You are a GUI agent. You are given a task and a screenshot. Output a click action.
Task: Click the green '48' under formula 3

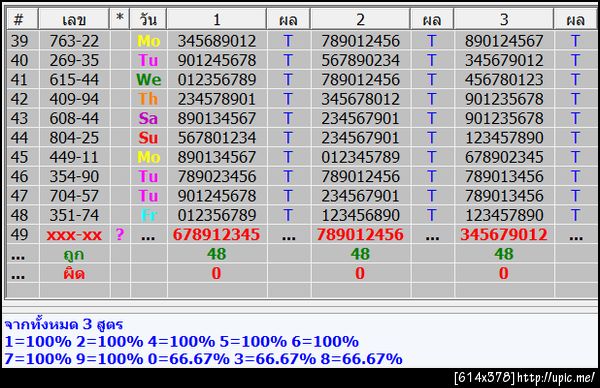[504, 254]
